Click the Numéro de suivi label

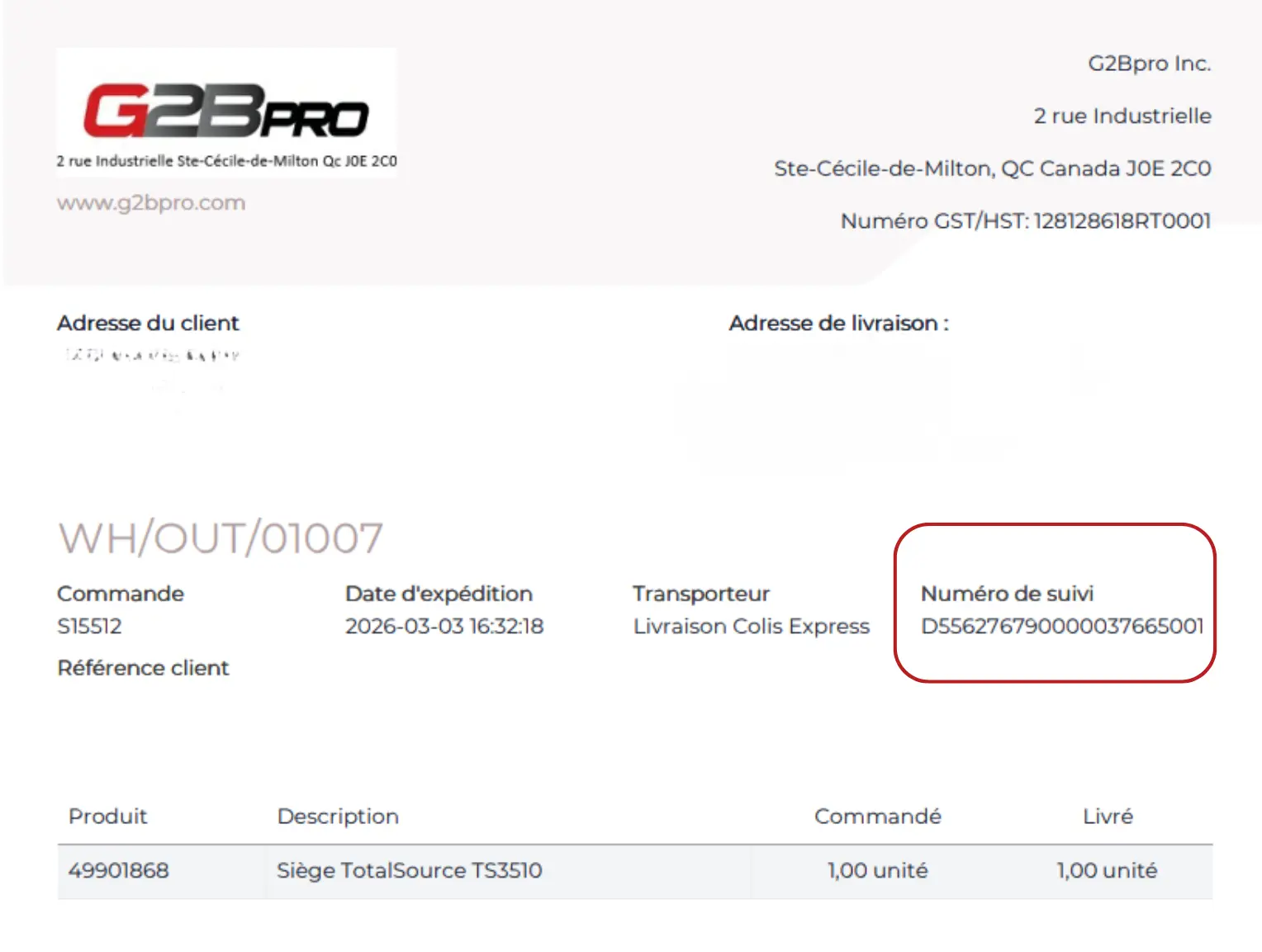(1007, 594)
